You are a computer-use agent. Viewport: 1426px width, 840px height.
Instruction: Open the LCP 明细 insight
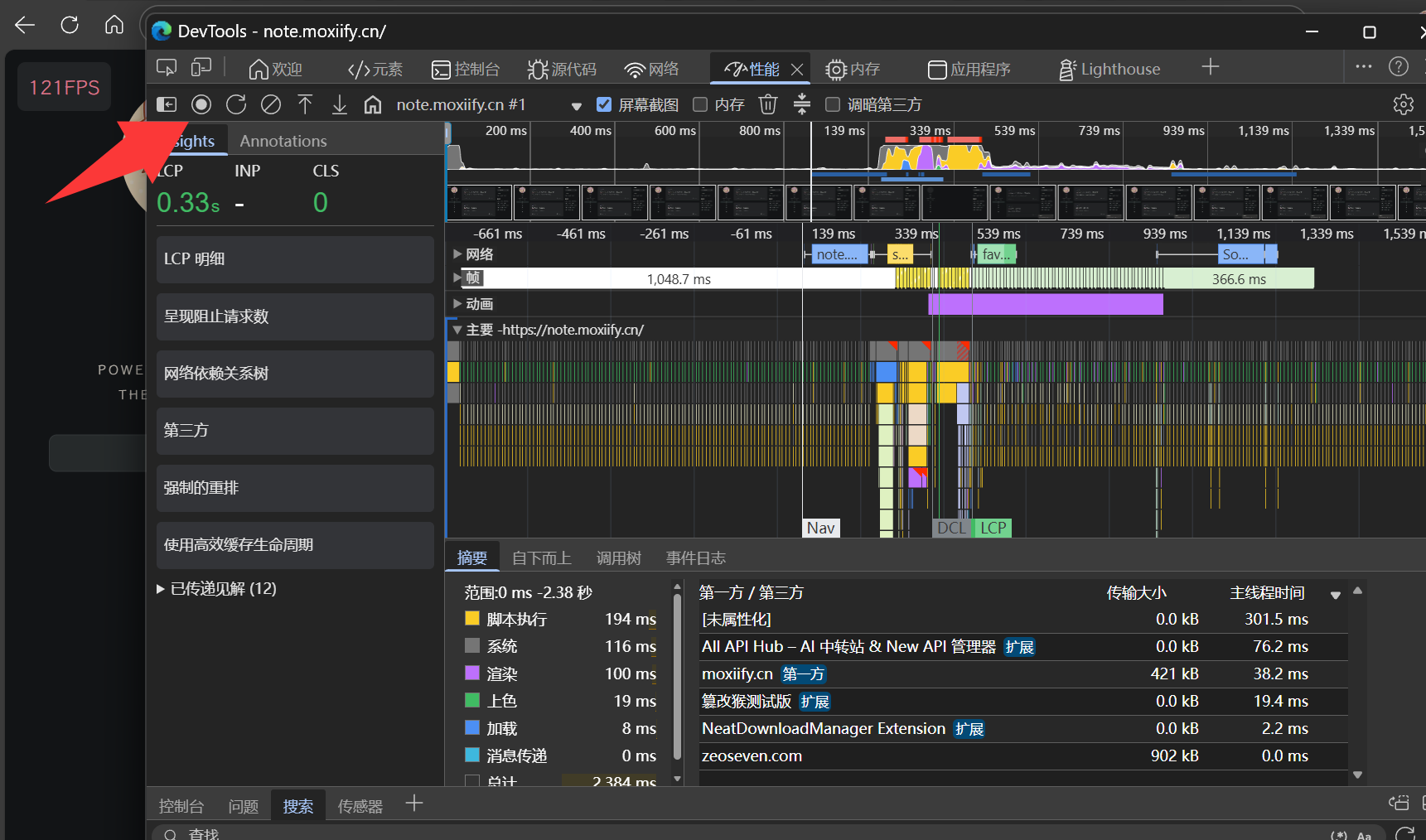(295, 259)
